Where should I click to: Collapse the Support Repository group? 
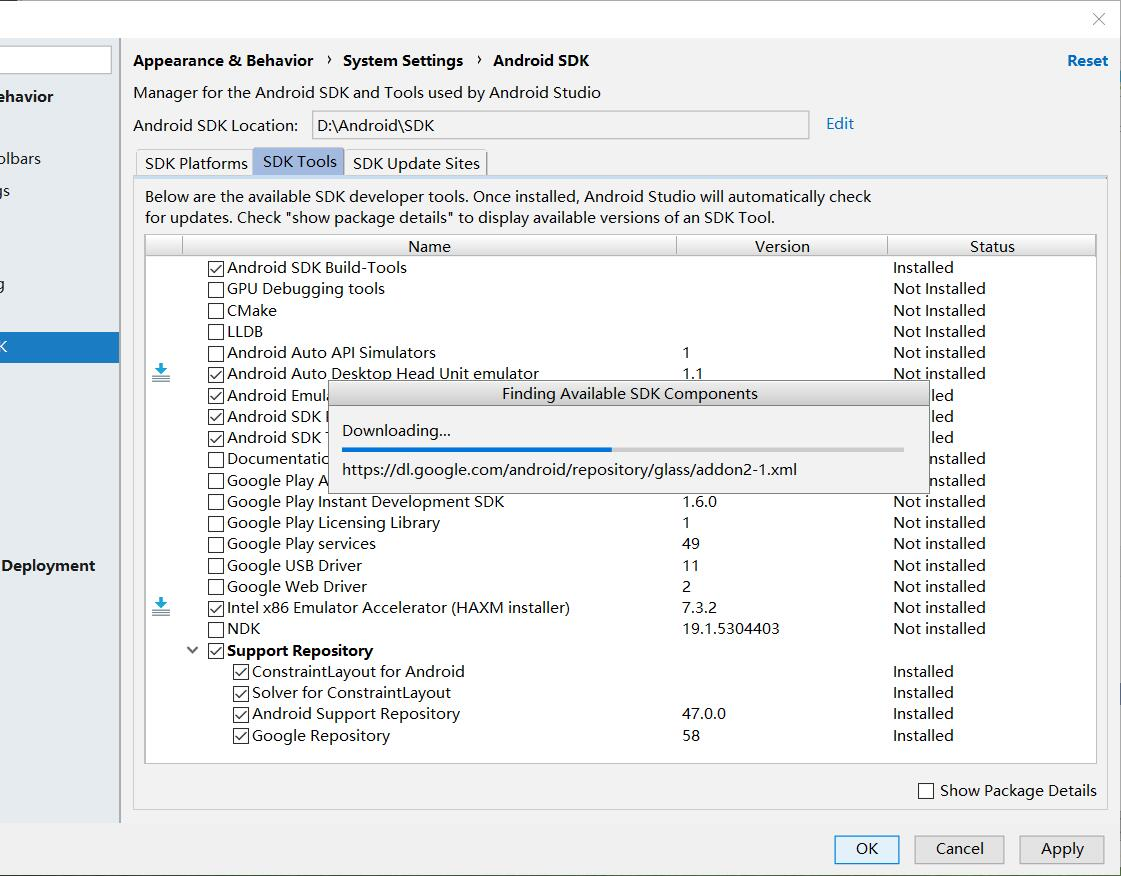coord(192,650)
